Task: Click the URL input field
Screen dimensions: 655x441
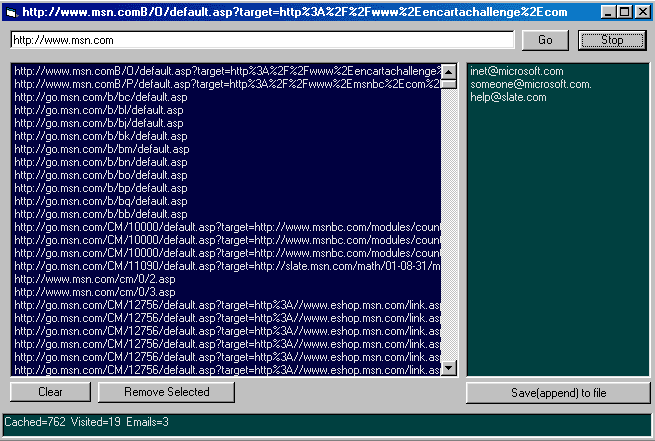Action: pos(262,40)
